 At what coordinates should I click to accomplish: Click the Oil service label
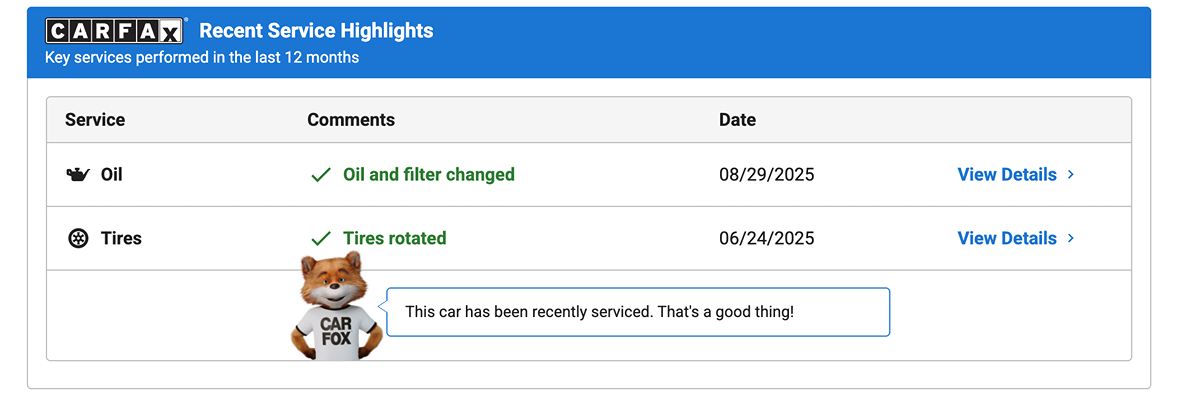click(112, 175)
